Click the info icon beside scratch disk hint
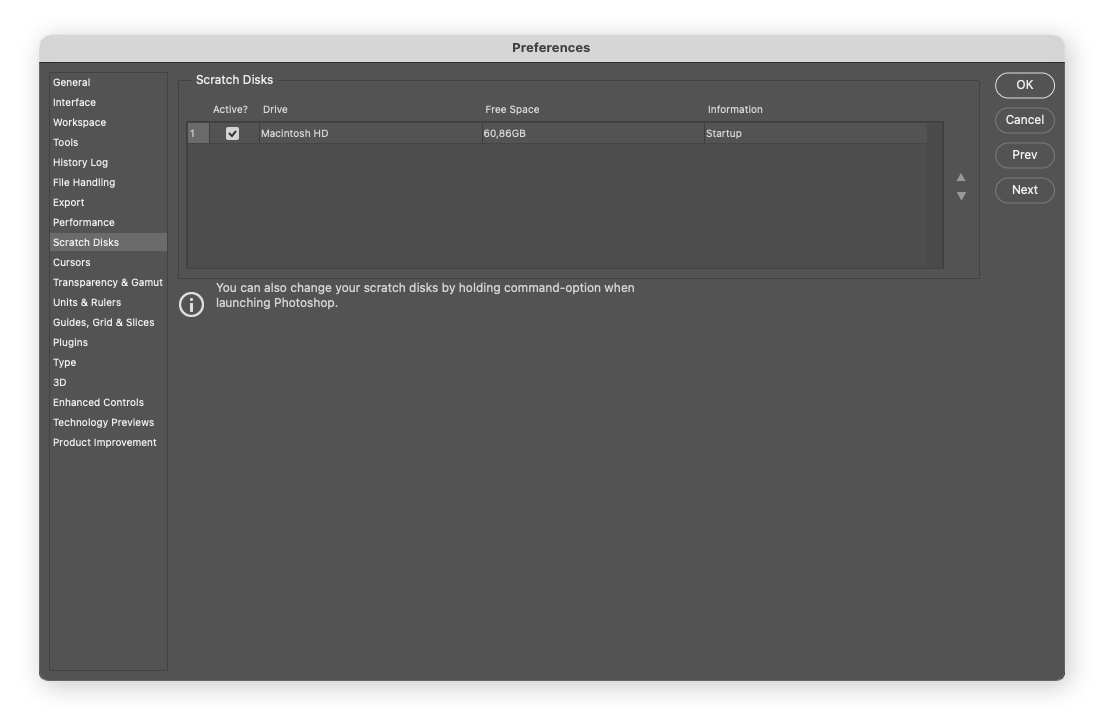 coord(191,304)
